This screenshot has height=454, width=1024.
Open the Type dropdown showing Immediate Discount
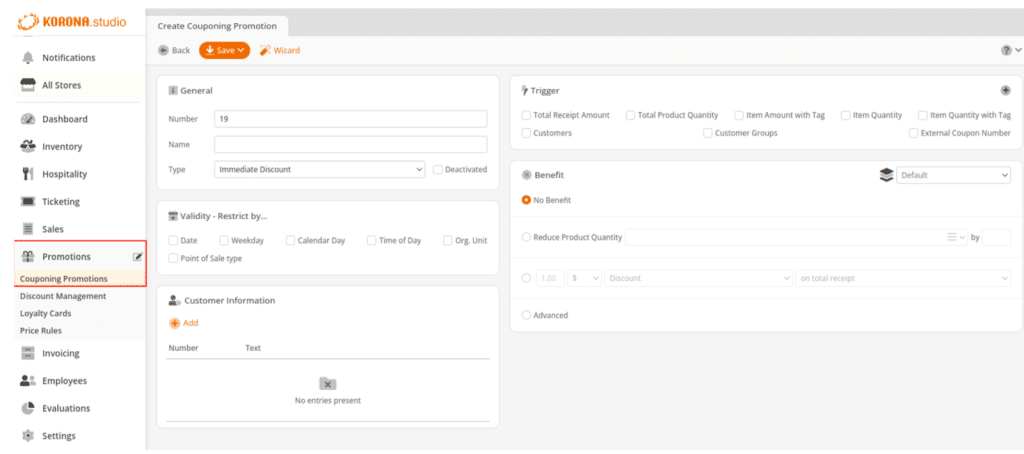[x=320, y=170]
